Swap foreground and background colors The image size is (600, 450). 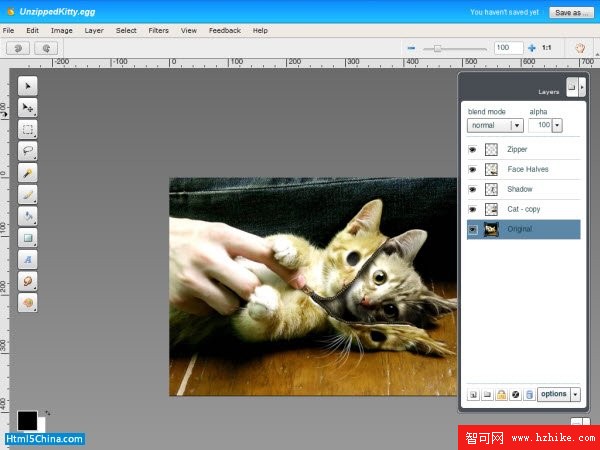pos(47,413)
